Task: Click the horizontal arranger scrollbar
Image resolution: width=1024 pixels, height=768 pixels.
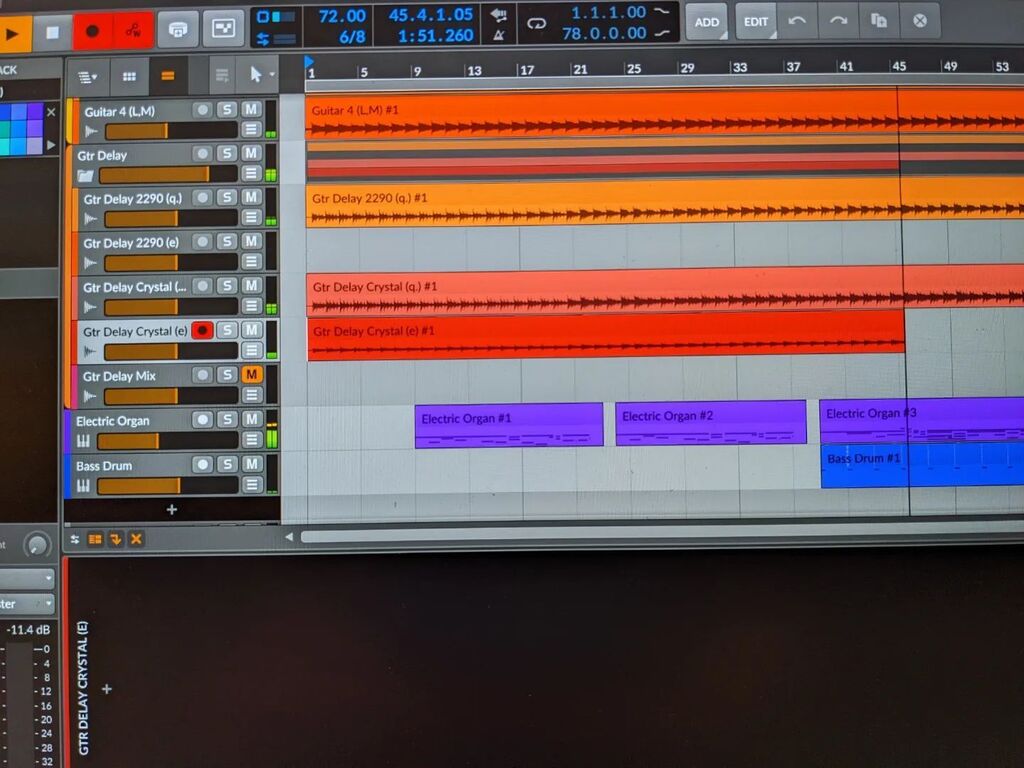Action: coord(662,536)
